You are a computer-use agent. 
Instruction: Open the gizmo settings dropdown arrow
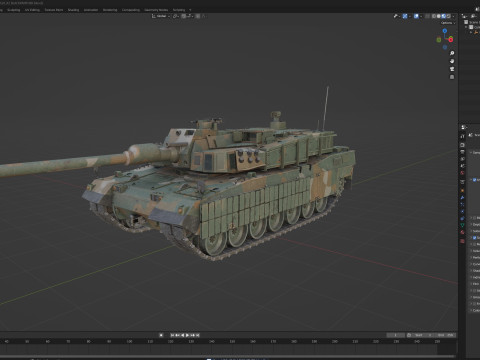tap(410, 16)
